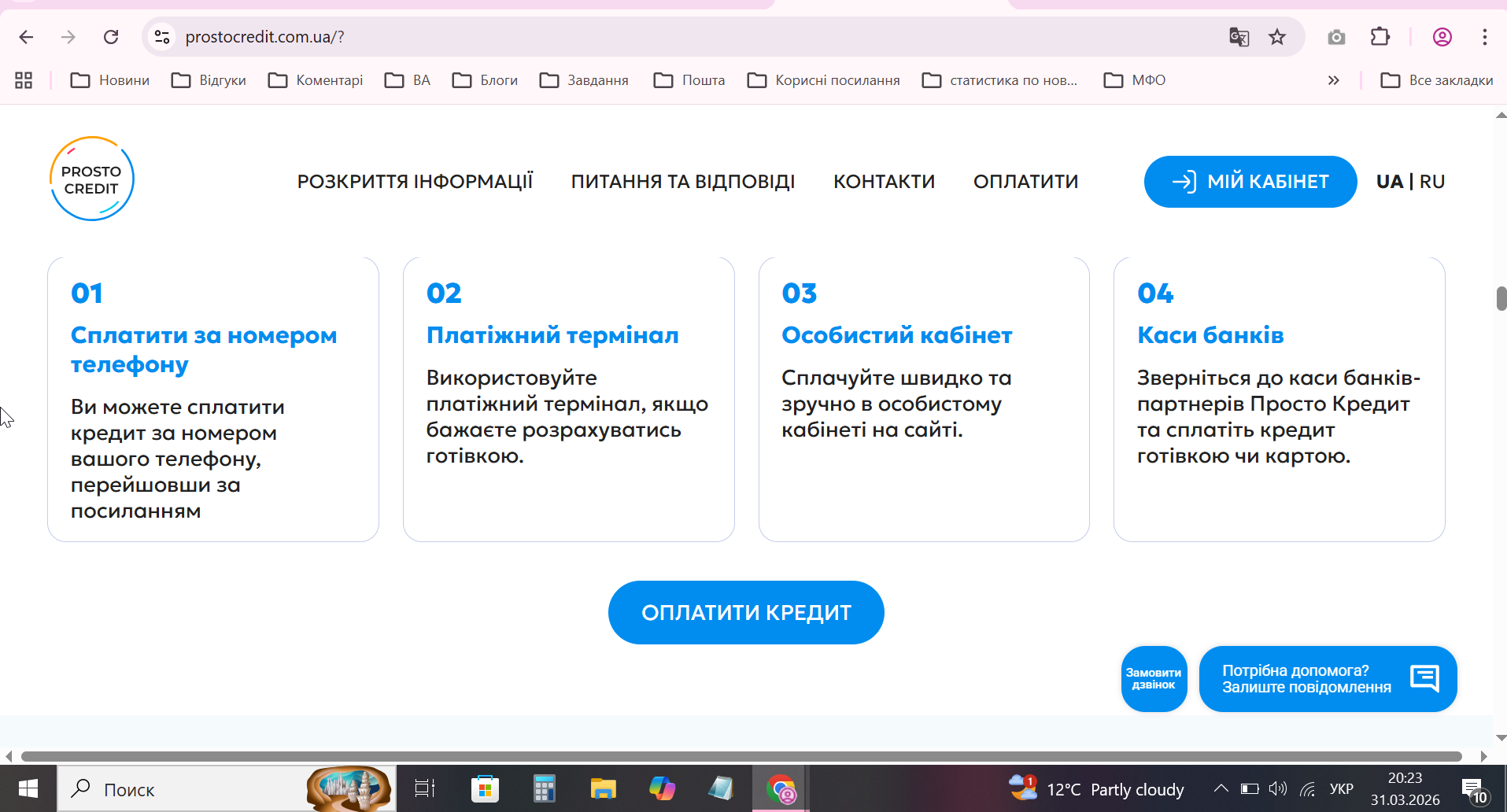Open Task View on the taskbar
Viewport: 1507px width, 812px height.
click(x=425, y=788)
